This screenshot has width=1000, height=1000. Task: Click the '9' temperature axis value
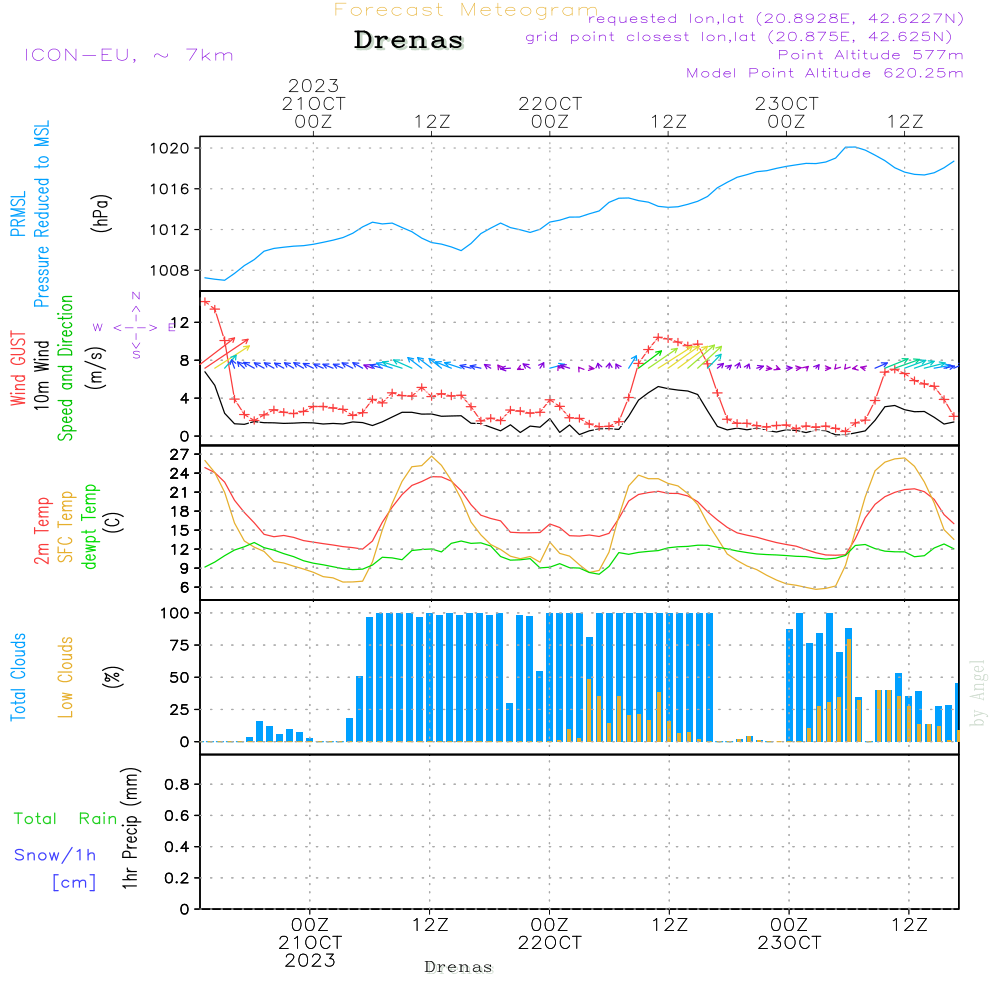(x=184, y=568)
